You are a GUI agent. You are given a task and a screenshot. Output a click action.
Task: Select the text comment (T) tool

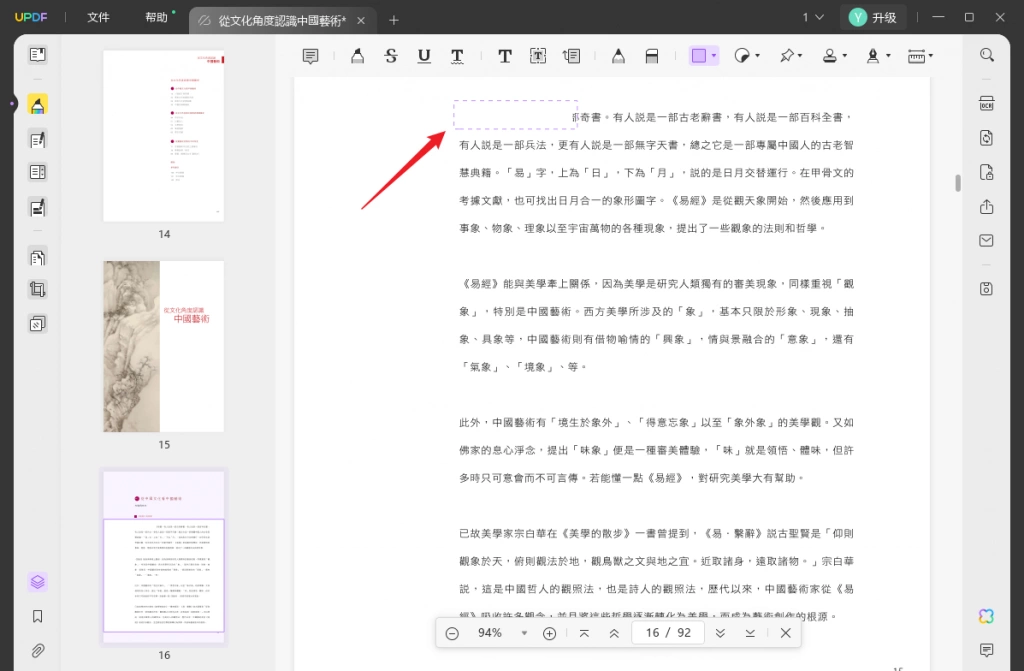click(x=504, y=56)
